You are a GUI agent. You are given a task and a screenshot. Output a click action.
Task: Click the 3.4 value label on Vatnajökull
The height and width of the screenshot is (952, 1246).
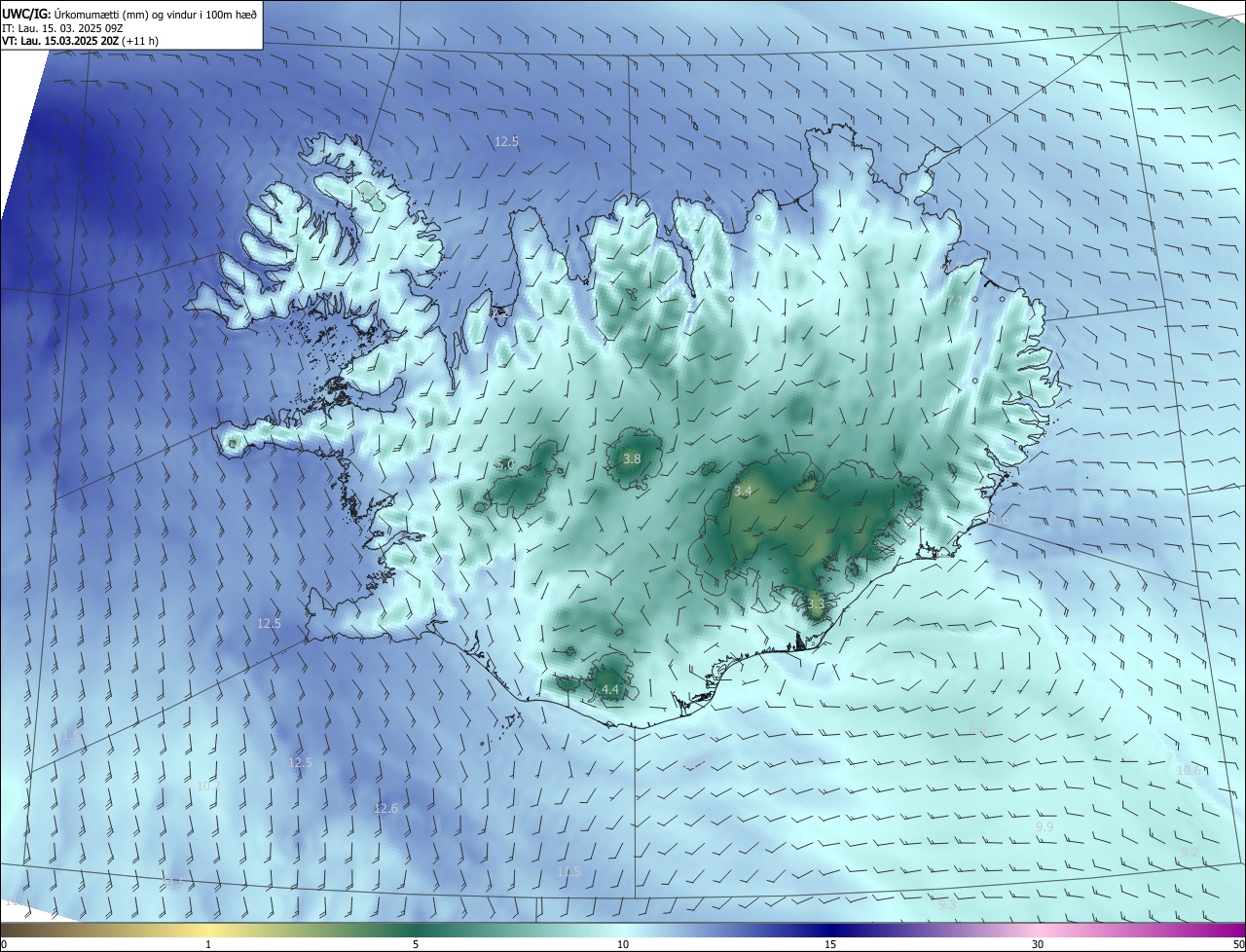click(743, 492)
